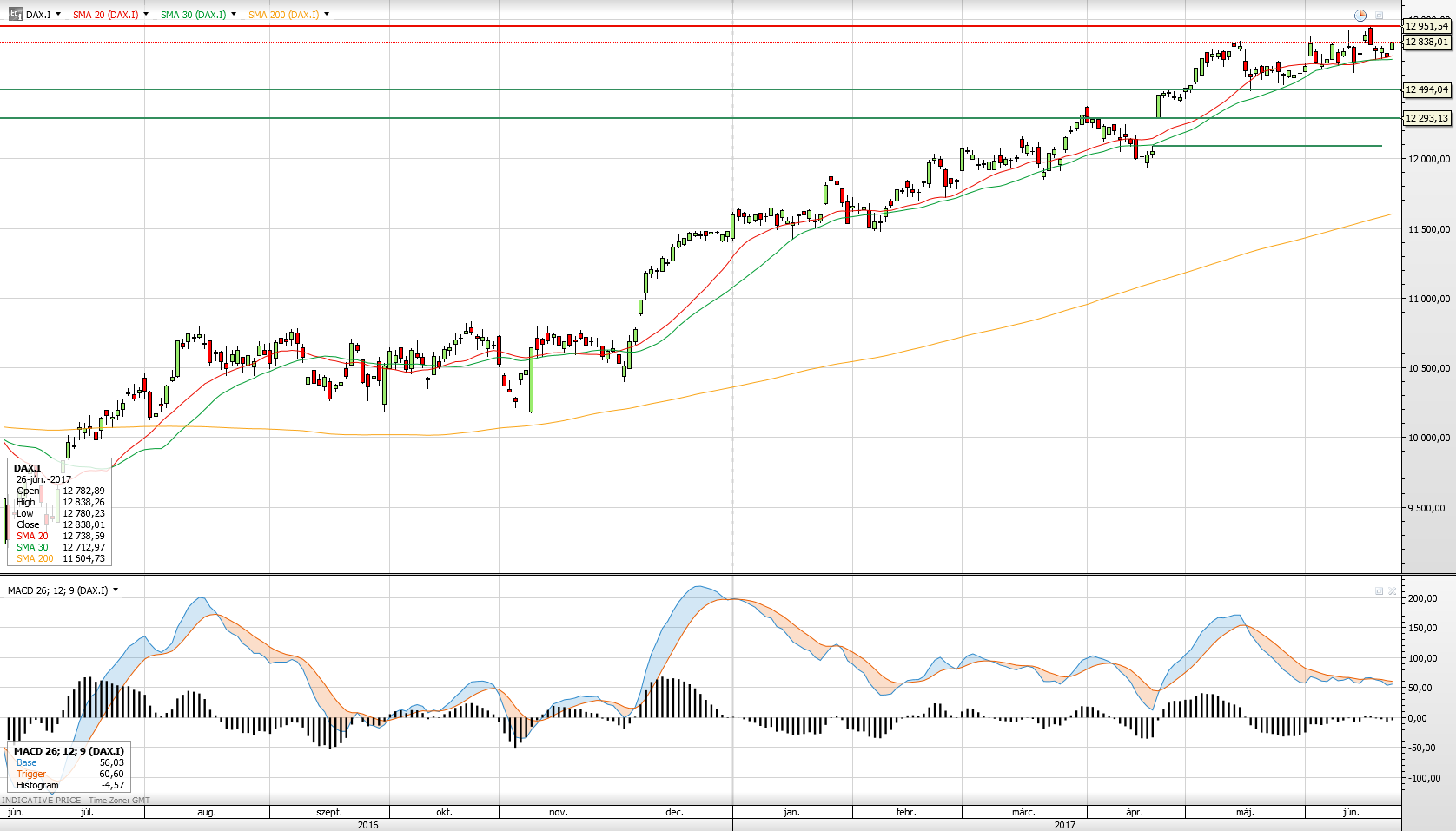Viewport: 1456px width, 831px height.
Task: Click the 2017 year label on time axis
Action: 1065,825
